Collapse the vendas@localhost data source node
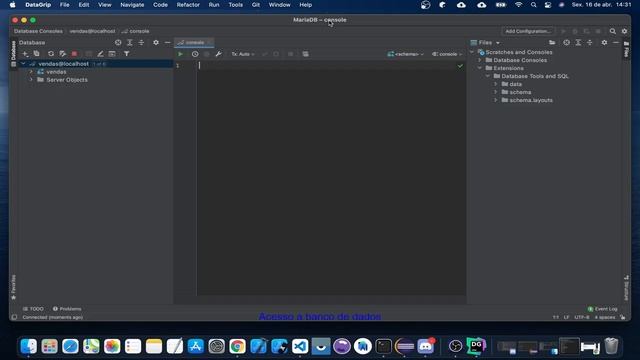640x360 pixels. coord(23,64)
